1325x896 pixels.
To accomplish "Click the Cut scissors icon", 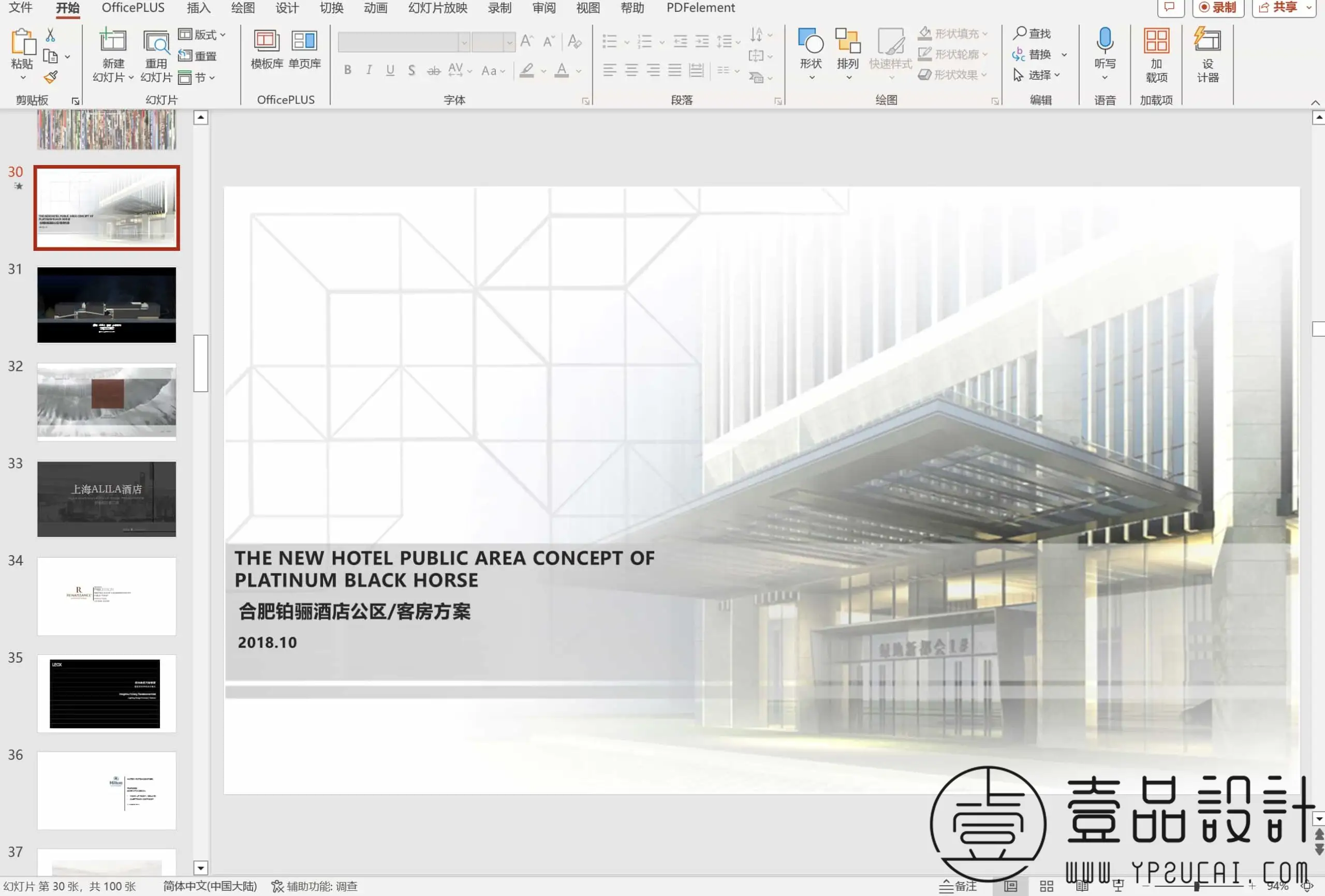I will pos(51,35).
